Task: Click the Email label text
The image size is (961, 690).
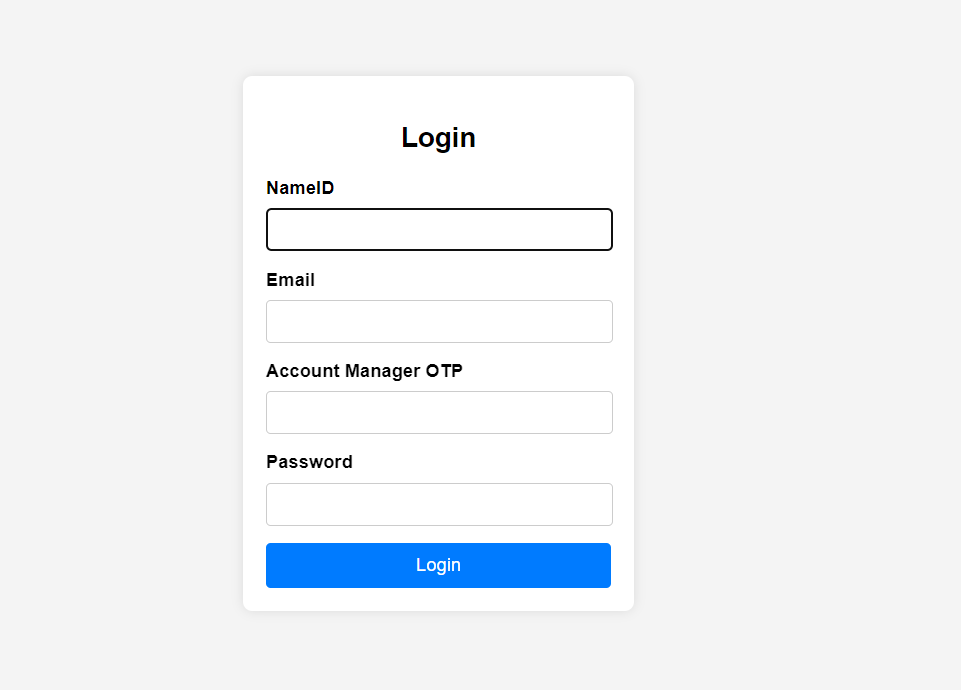Action: click(x=290, y=280)
